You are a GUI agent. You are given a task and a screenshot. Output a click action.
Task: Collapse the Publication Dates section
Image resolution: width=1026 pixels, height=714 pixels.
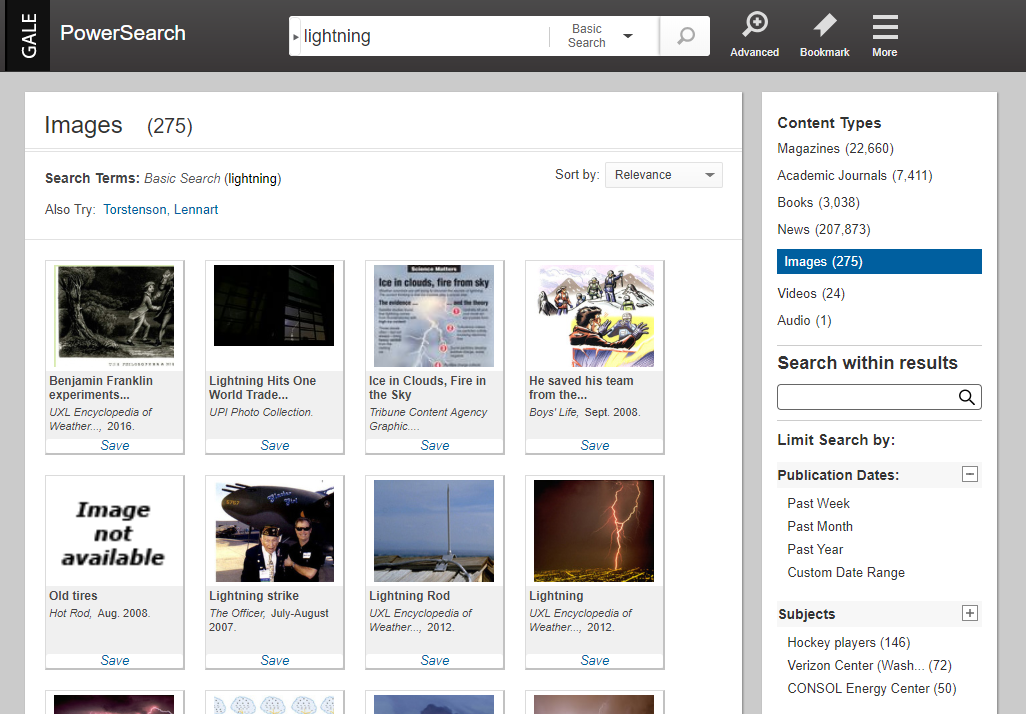[970, 474]
